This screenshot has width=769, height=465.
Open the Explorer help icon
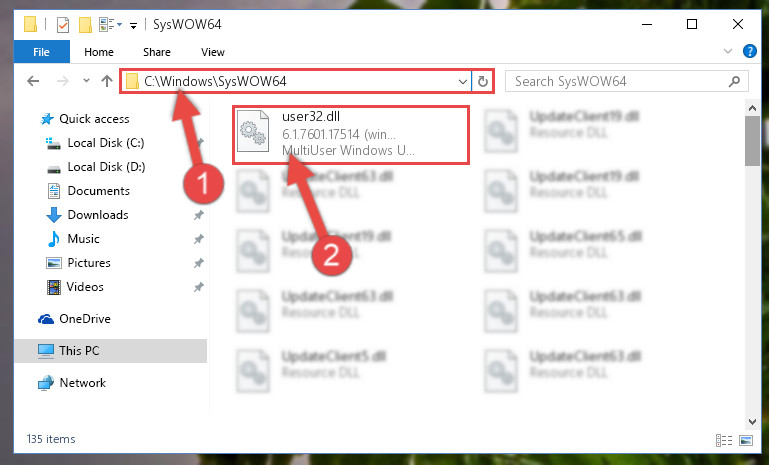point(749,51)
